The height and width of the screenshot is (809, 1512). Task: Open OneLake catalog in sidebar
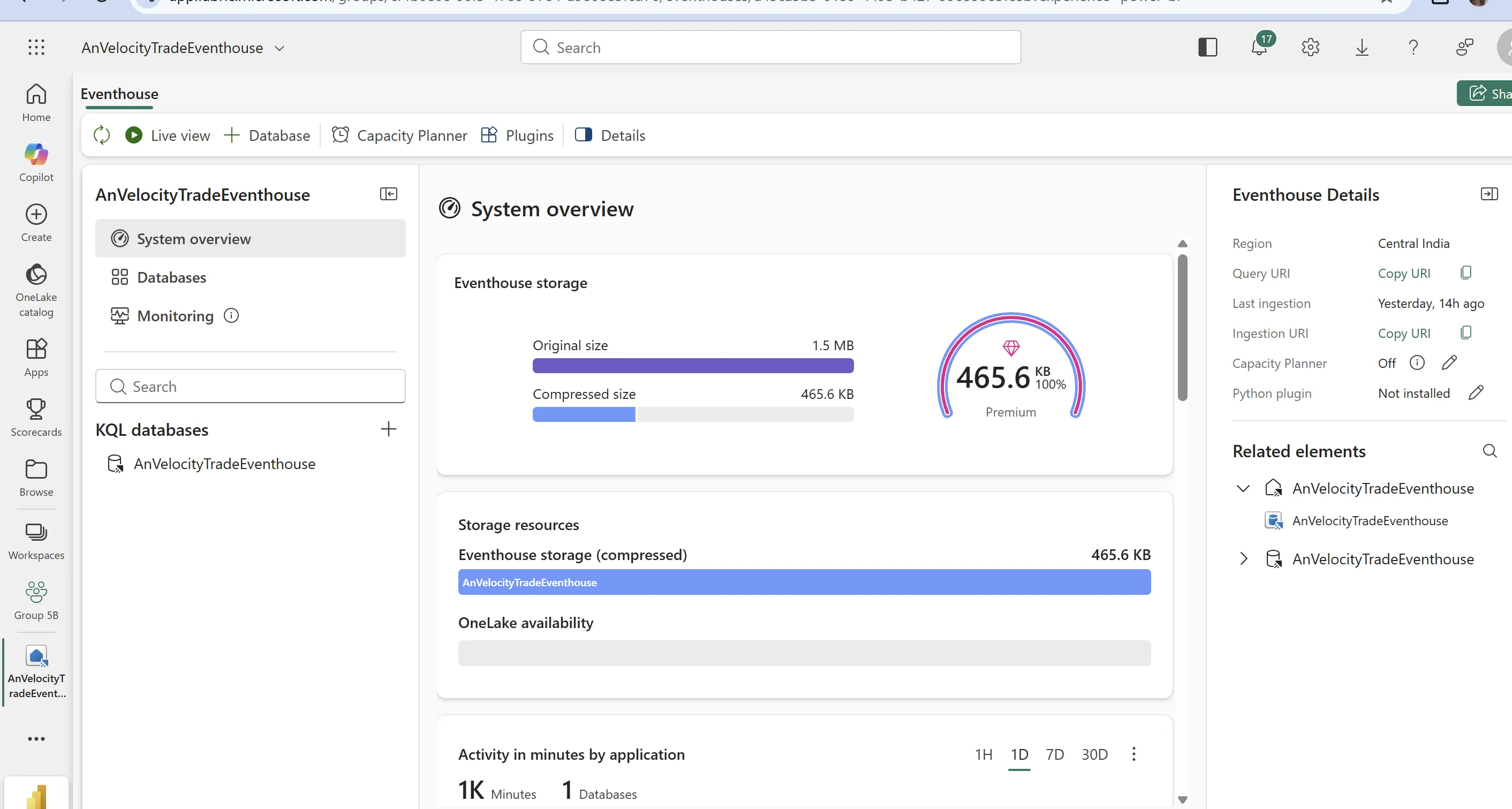(x=36, y=290)
